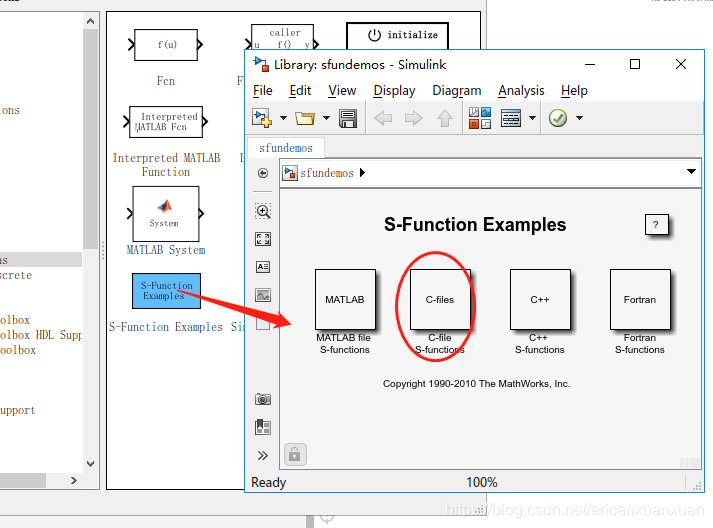Click the Save floppy disk icon
This screenshot has width=713, height=528.
[348, 118]
